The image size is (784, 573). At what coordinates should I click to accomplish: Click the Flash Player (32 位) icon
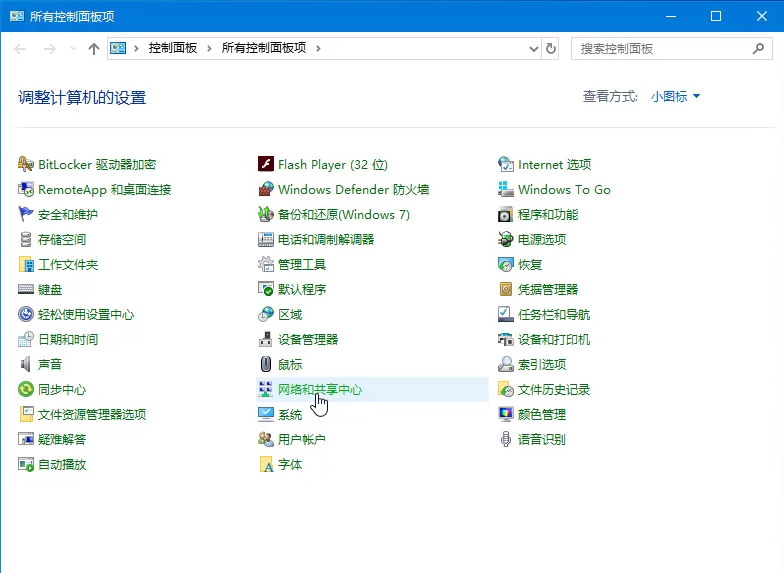point(266,164)
